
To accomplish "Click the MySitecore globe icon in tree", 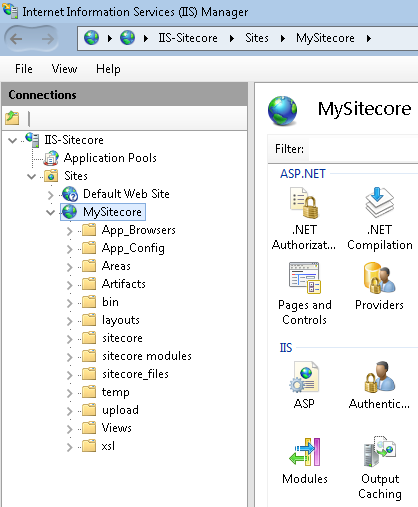I will click(70, 212).
